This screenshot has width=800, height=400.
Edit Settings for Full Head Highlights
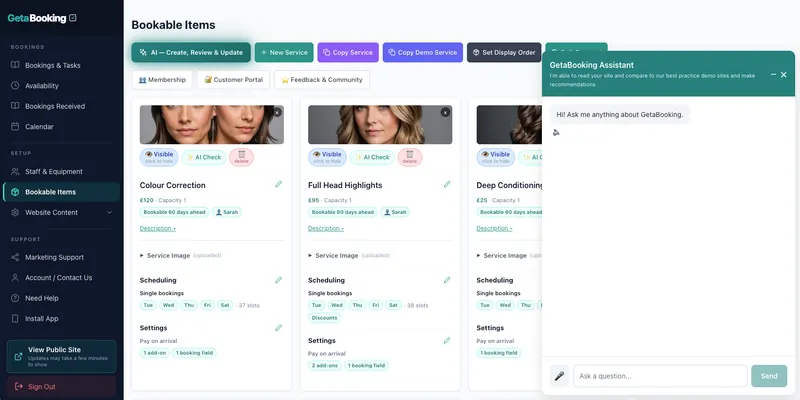tap(447, 340)
